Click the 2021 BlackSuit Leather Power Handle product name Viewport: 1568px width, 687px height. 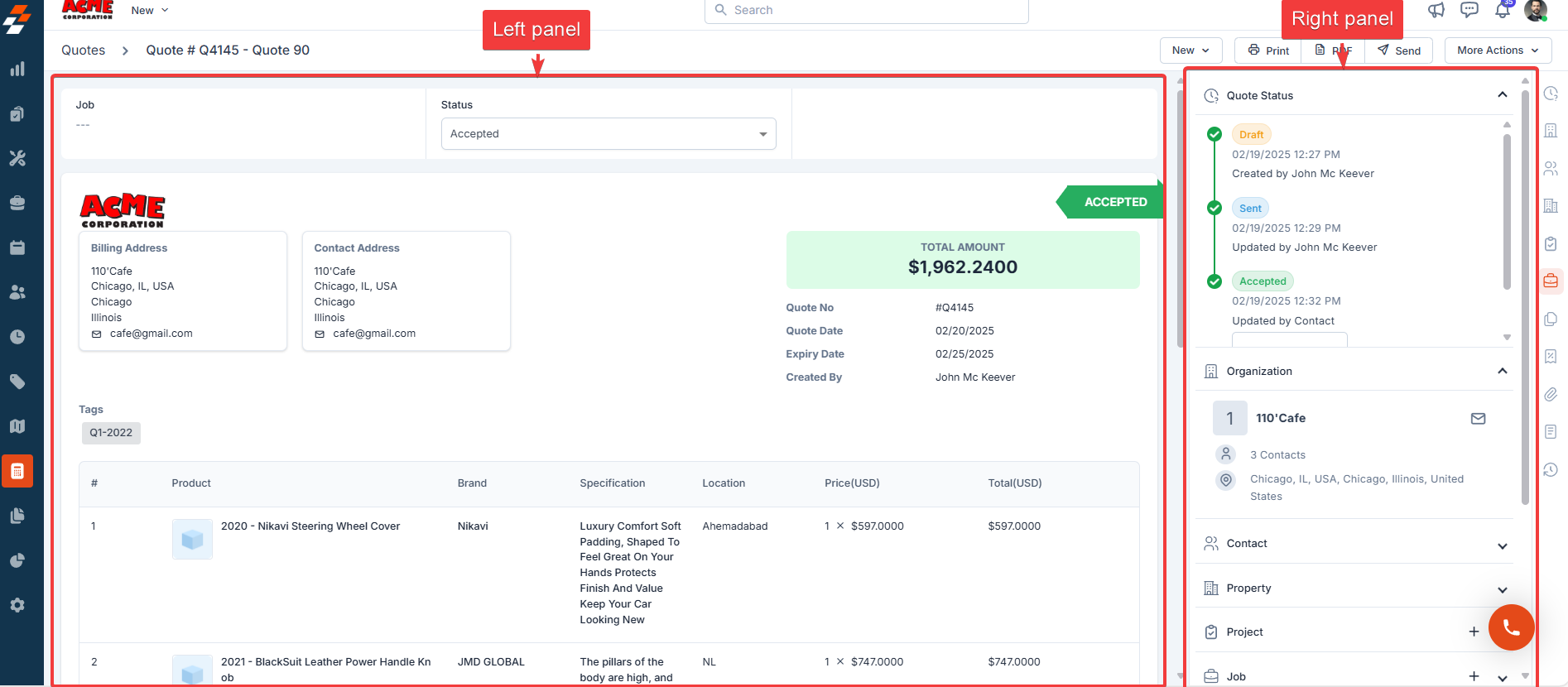click(x=326, y=670)
